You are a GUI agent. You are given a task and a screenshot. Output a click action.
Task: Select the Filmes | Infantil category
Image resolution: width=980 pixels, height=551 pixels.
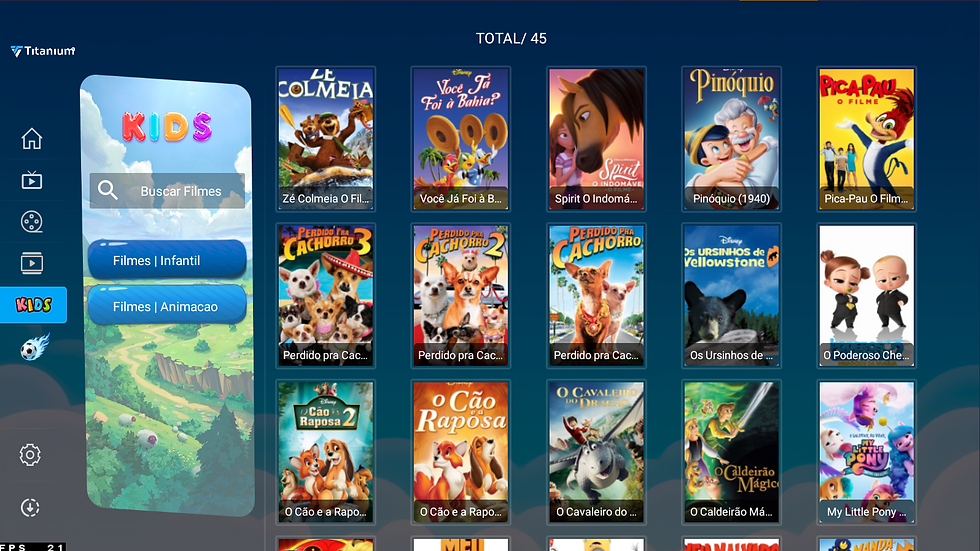pyautogui.click(x=167, y=260)
